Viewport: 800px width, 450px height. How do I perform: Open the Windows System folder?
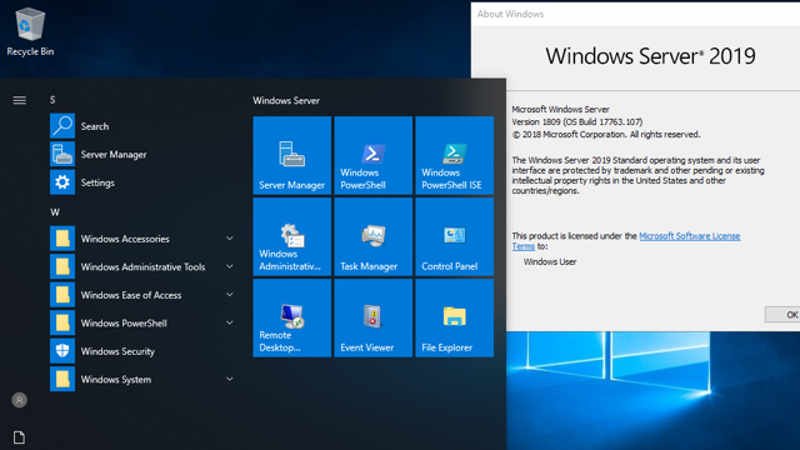click(x=141, y=379)
